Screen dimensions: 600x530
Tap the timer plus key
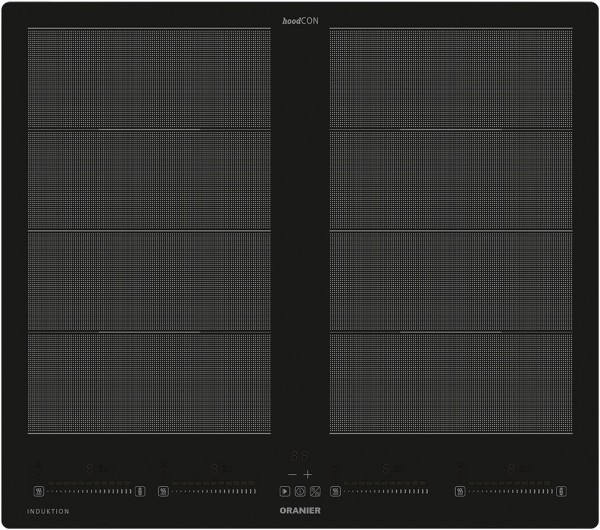pyautogui.click(x=308, y=475)
